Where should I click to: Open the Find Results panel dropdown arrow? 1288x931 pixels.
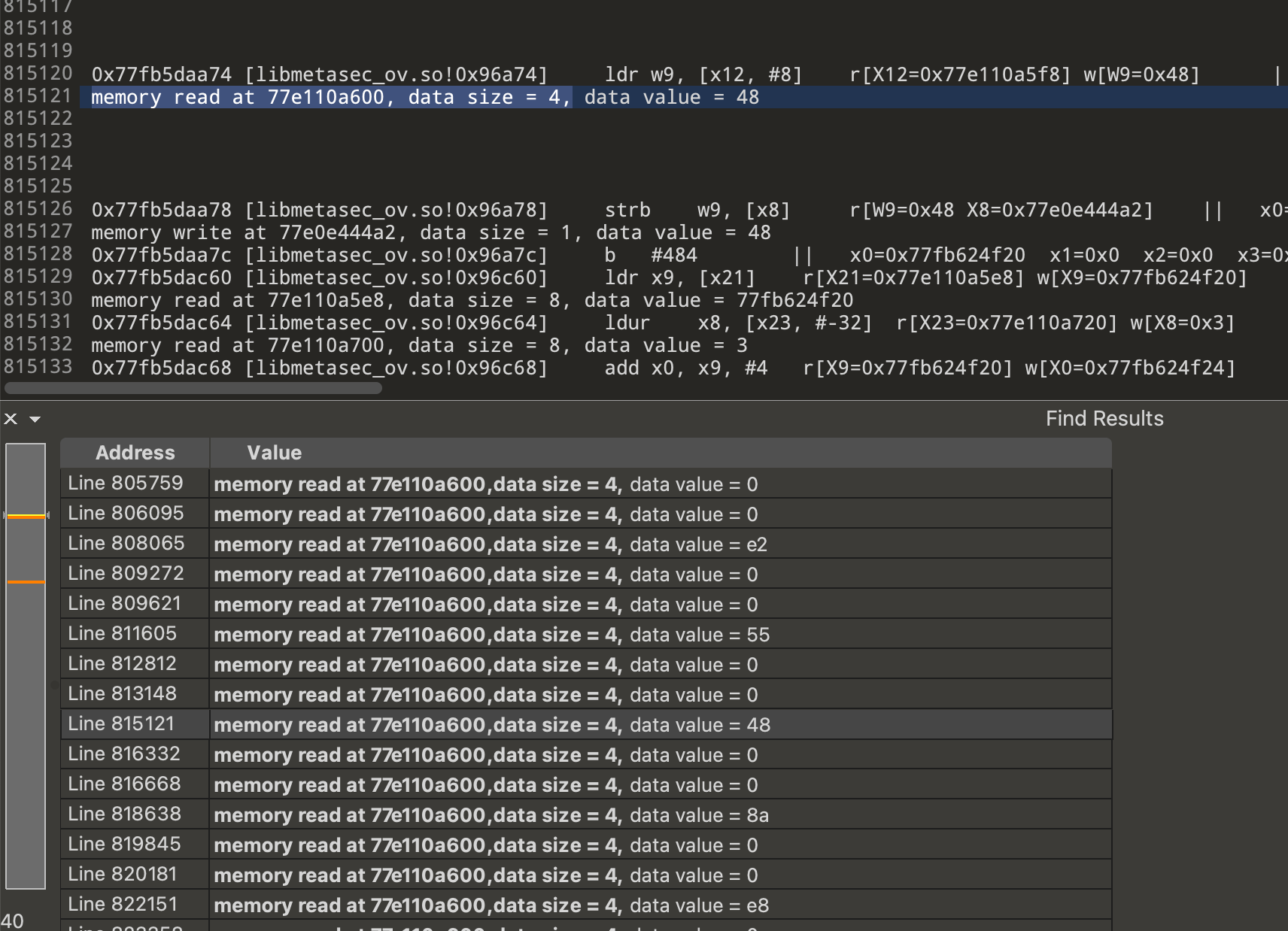(x=35, y=419)
